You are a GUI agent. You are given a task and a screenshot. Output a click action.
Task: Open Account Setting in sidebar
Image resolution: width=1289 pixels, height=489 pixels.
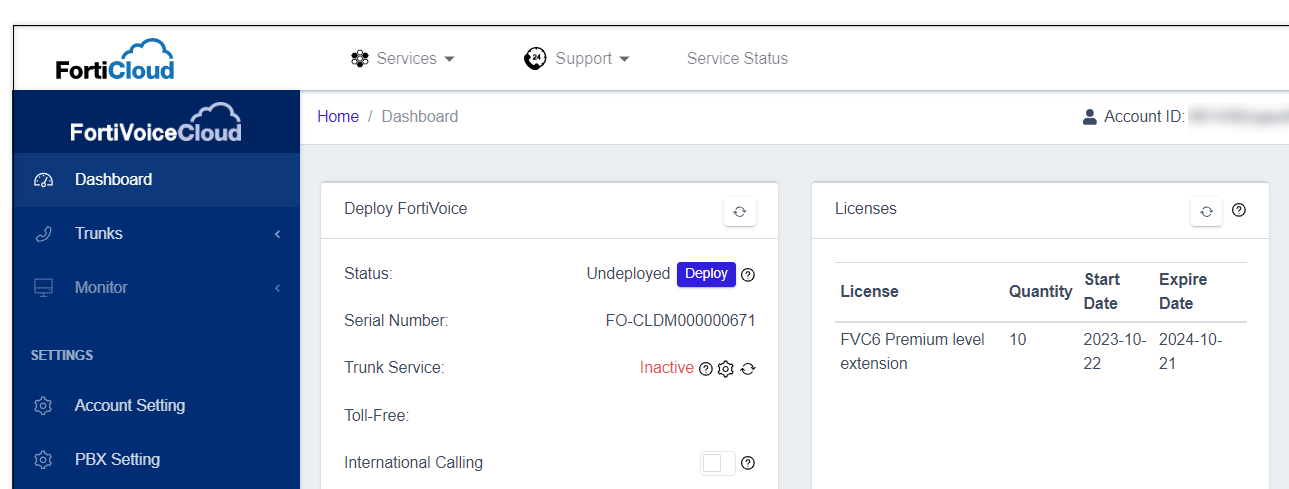click(x=129, y=406)
